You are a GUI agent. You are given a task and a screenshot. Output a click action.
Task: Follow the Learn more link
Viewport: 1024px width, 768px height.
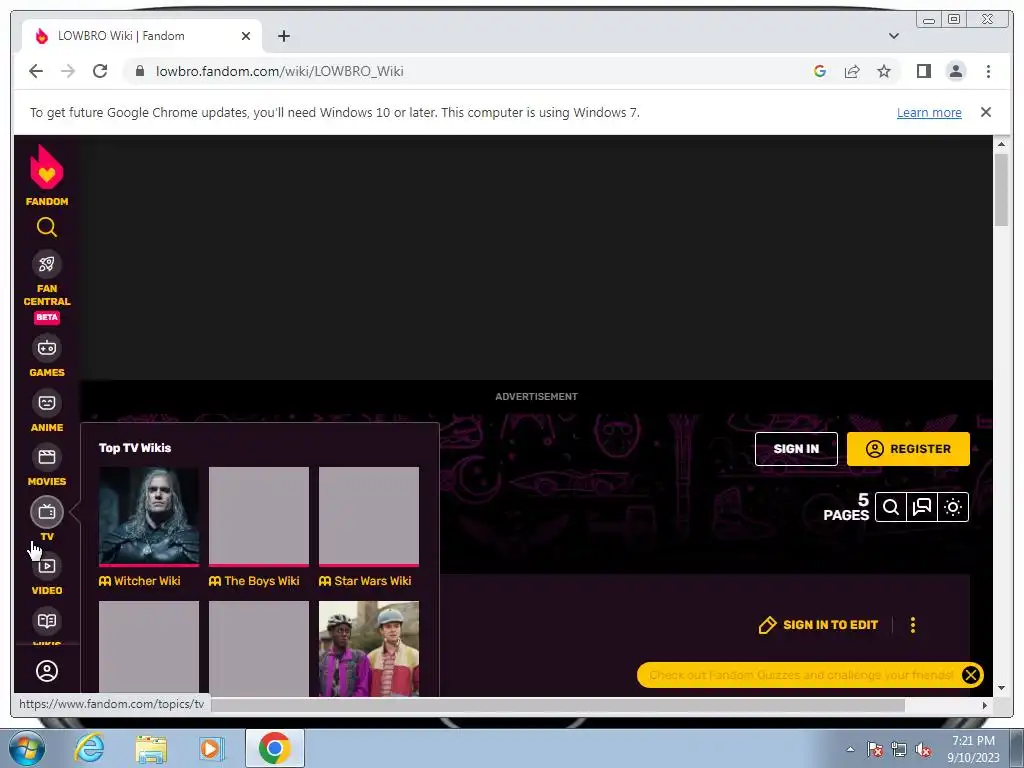(929, 112)
